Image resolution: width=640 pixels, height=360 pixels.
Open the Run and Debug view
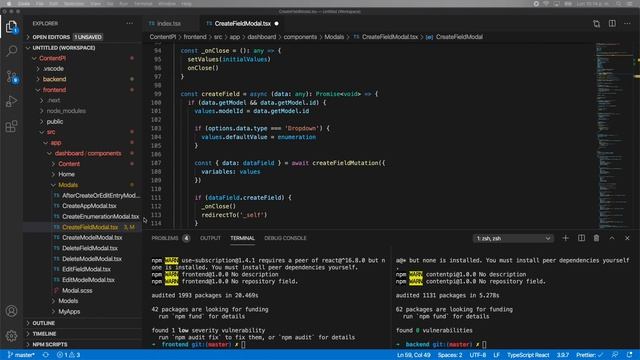11,101
